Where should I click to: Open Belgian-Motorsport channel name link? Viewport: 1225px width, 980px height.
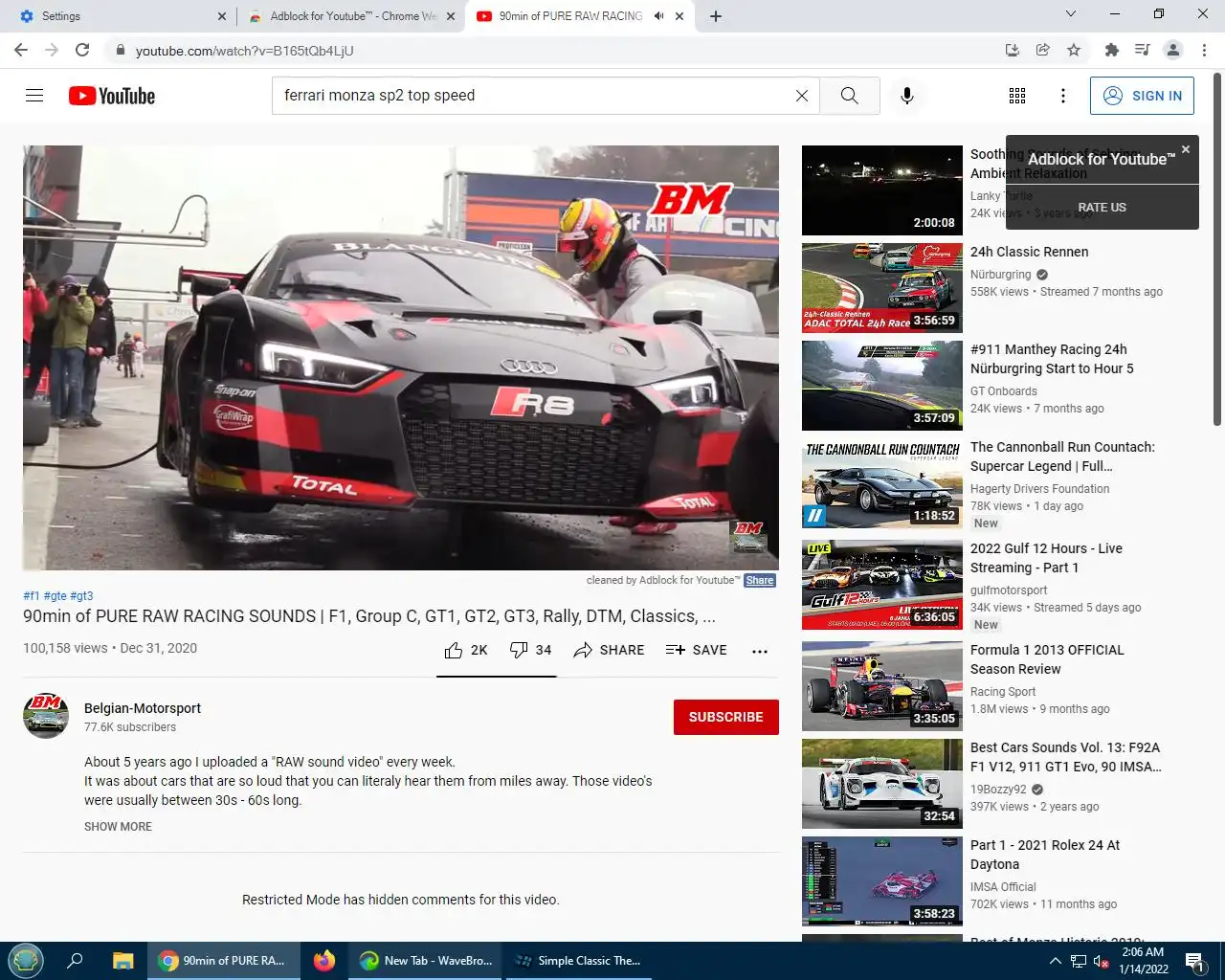pos(143,708)
